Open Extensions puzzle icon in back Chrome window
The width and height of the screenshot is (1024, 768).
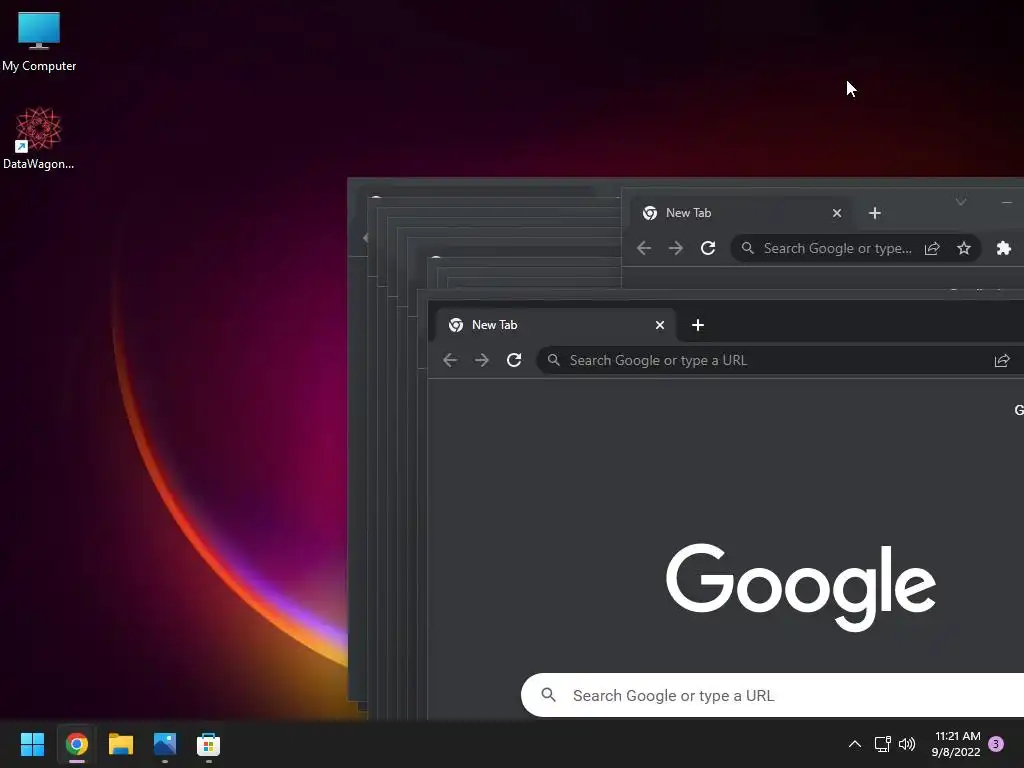(1004, 249)
